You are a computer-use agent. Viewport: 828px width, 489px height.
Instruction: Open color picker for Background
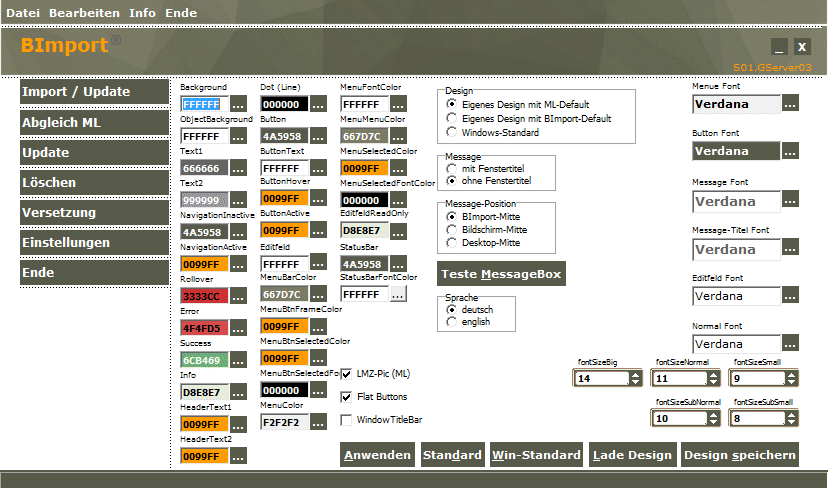click(x=238, y=105)
